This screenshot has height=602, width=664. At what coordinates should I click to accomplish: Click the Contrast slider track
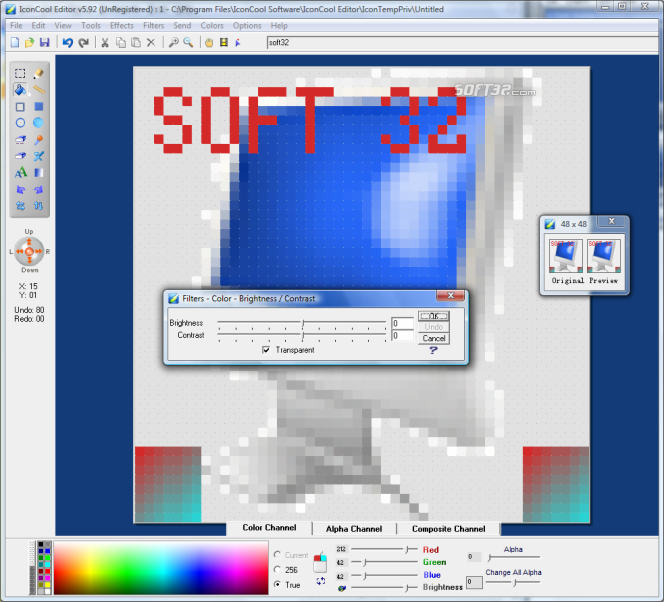tap(302, 336)
